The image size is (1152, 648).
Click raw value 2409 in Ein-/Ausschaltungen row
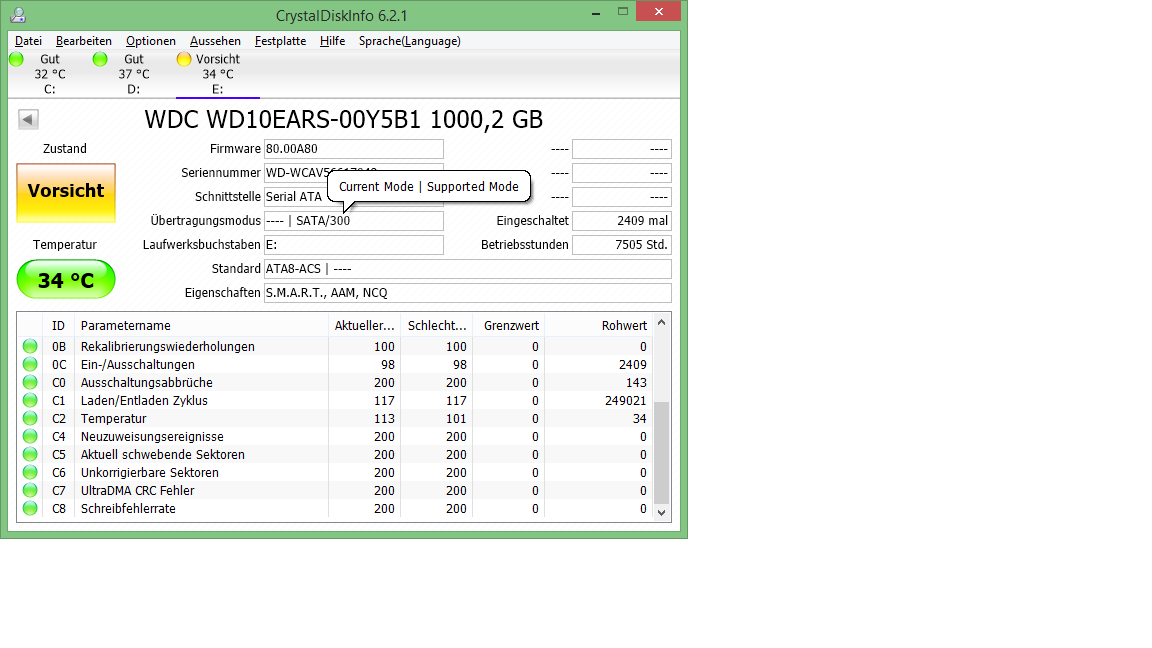pyautogui.click(x=633, y=364)
